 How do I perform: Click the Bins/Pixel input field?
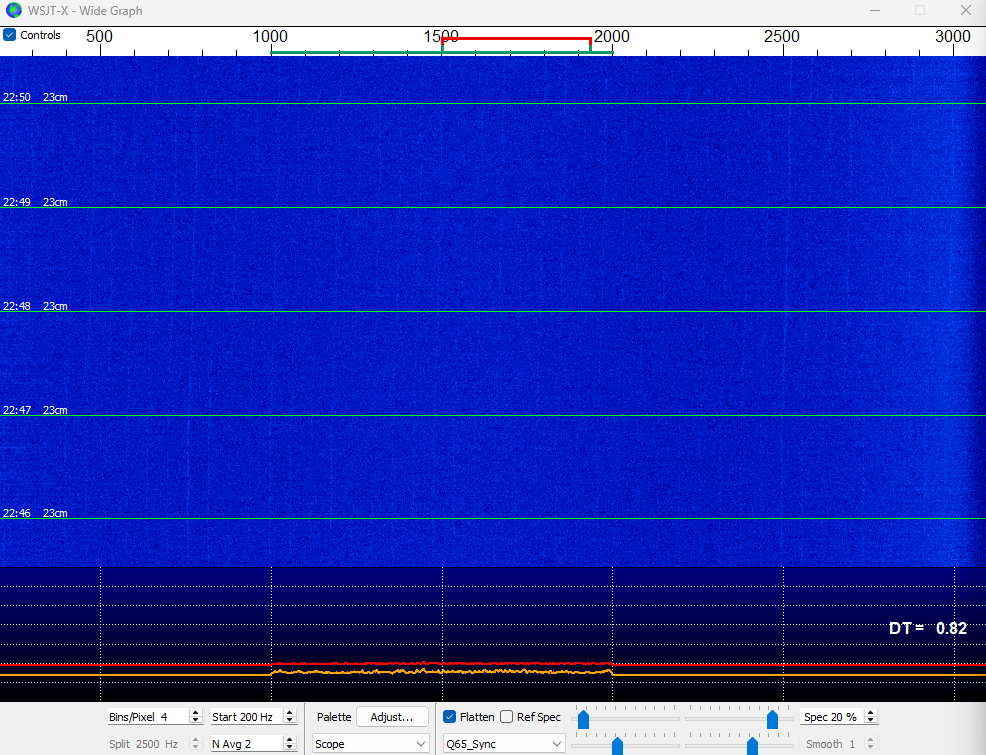coord(146,717)
